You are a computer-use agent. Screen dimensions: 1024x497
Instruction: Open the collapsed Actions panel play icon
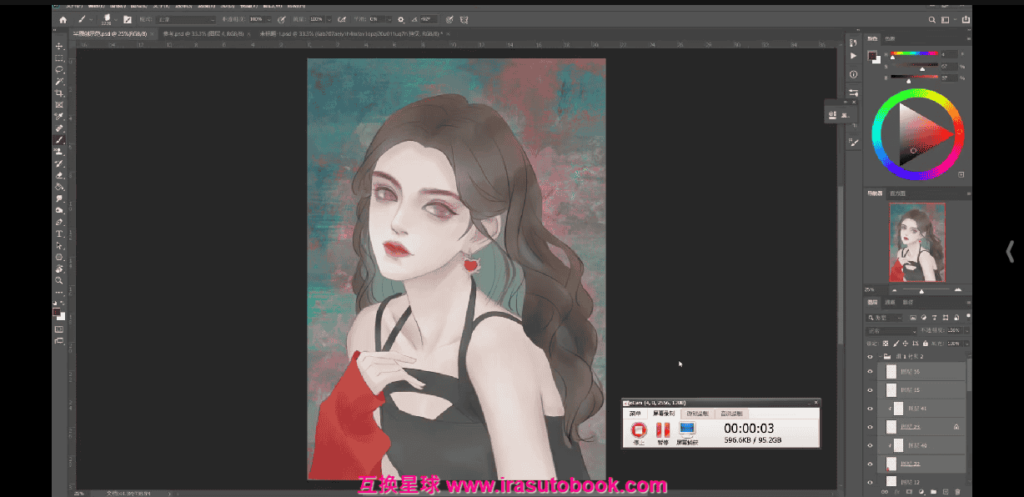pyautogui.click(x=853, y=57)
